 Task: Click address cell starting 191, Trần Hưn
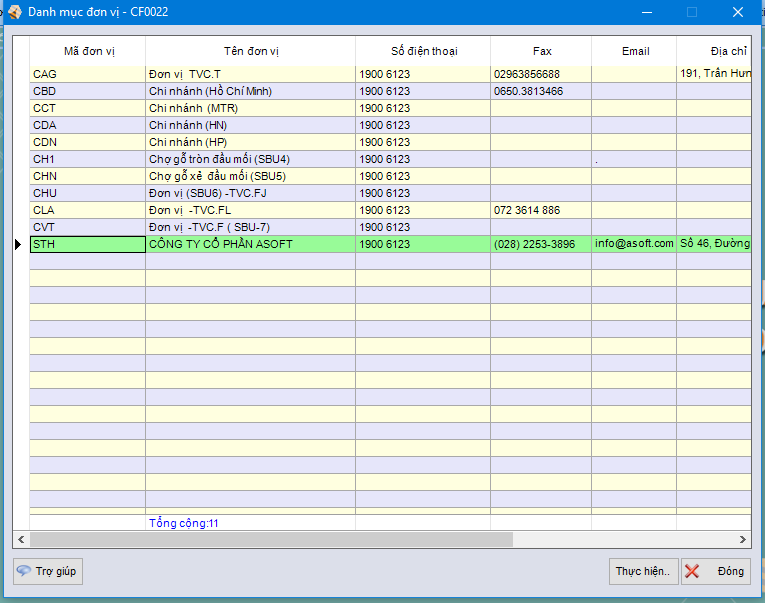[714, 74]
